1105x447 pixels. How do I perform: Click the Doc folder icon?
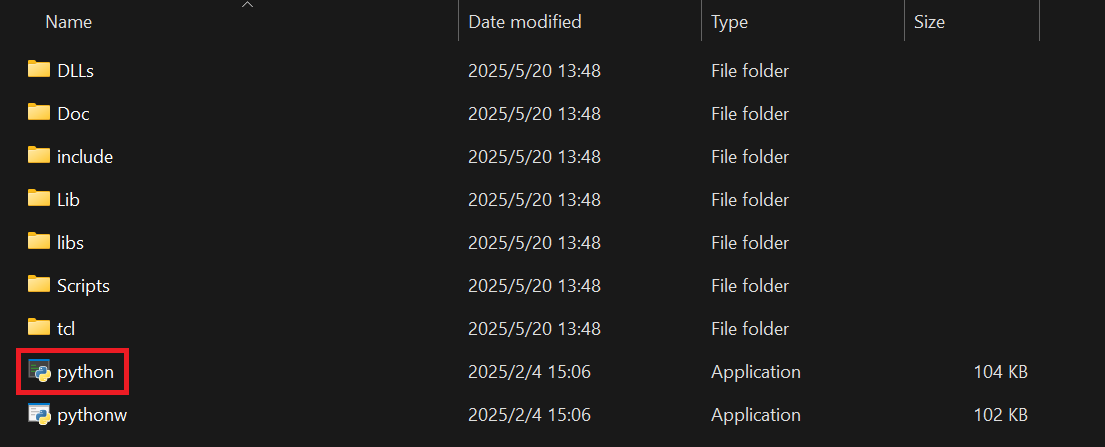pyautogui.click(x=39, y=113)
